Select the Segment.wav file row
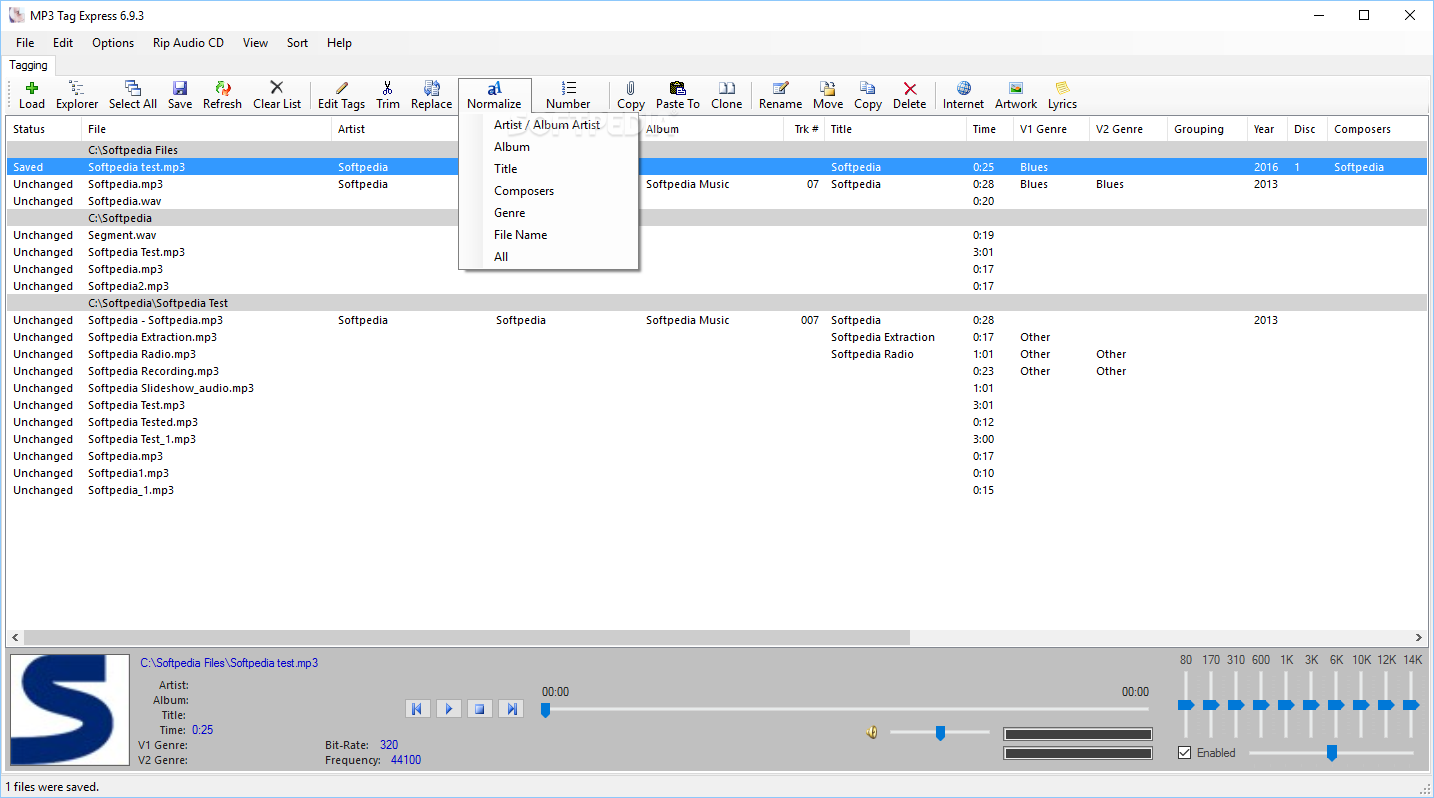This screenshot has height=798, width=1434. 717,235
